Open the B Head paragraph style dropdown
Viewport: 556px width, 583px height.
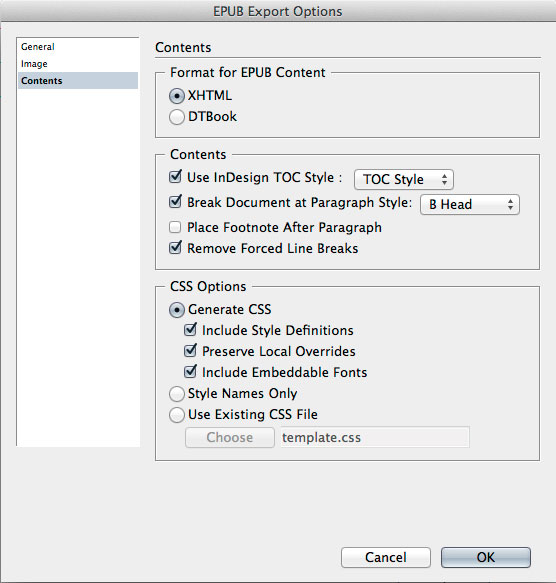click(470, 204)
